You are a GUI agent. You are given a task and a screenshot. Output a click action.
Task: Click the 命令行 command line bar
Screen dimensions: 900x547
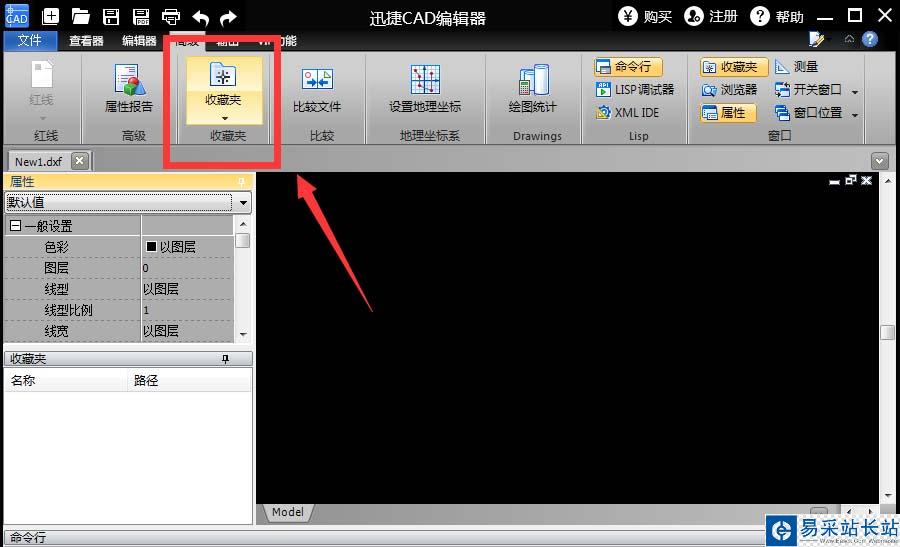tap(383, 538)
